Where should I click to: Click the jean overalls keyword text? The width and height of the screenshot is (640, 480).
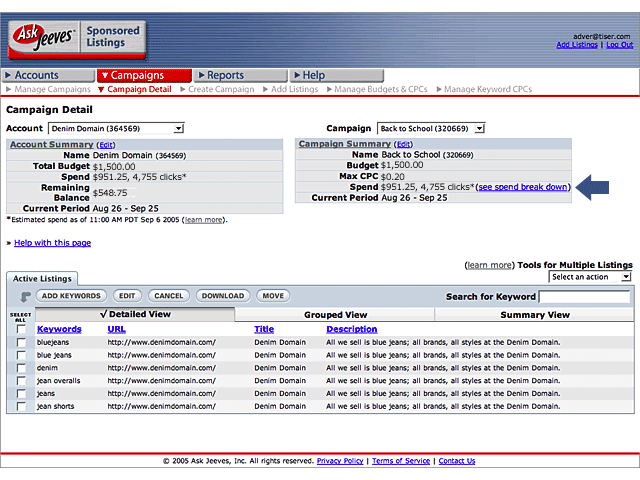pos(58,381)
